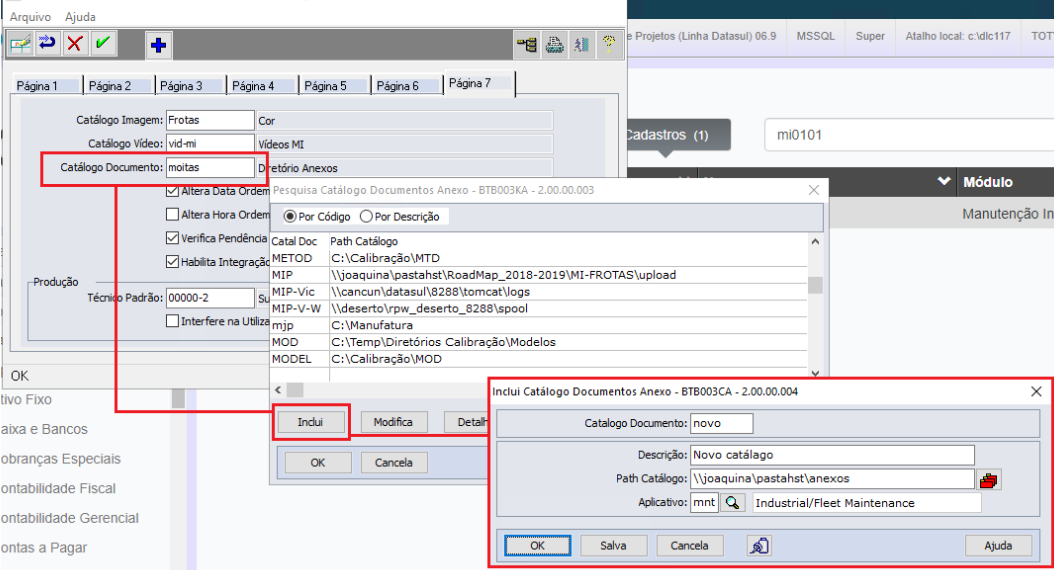The width and height of the screenshot is (1058, 575).
Task: Click Contabilidade Fiscal in the sidebar
Action: coord(58,489)
